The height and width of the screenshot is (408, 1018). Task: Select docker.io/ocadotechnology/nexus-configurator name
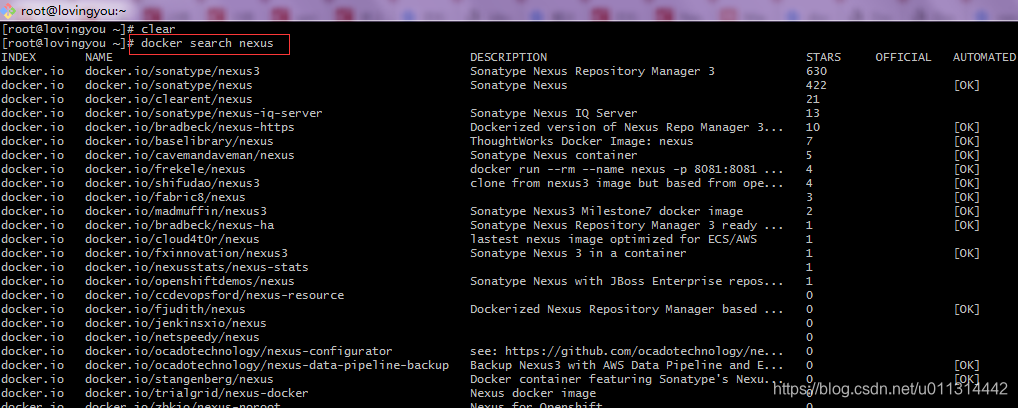(239, 351)
